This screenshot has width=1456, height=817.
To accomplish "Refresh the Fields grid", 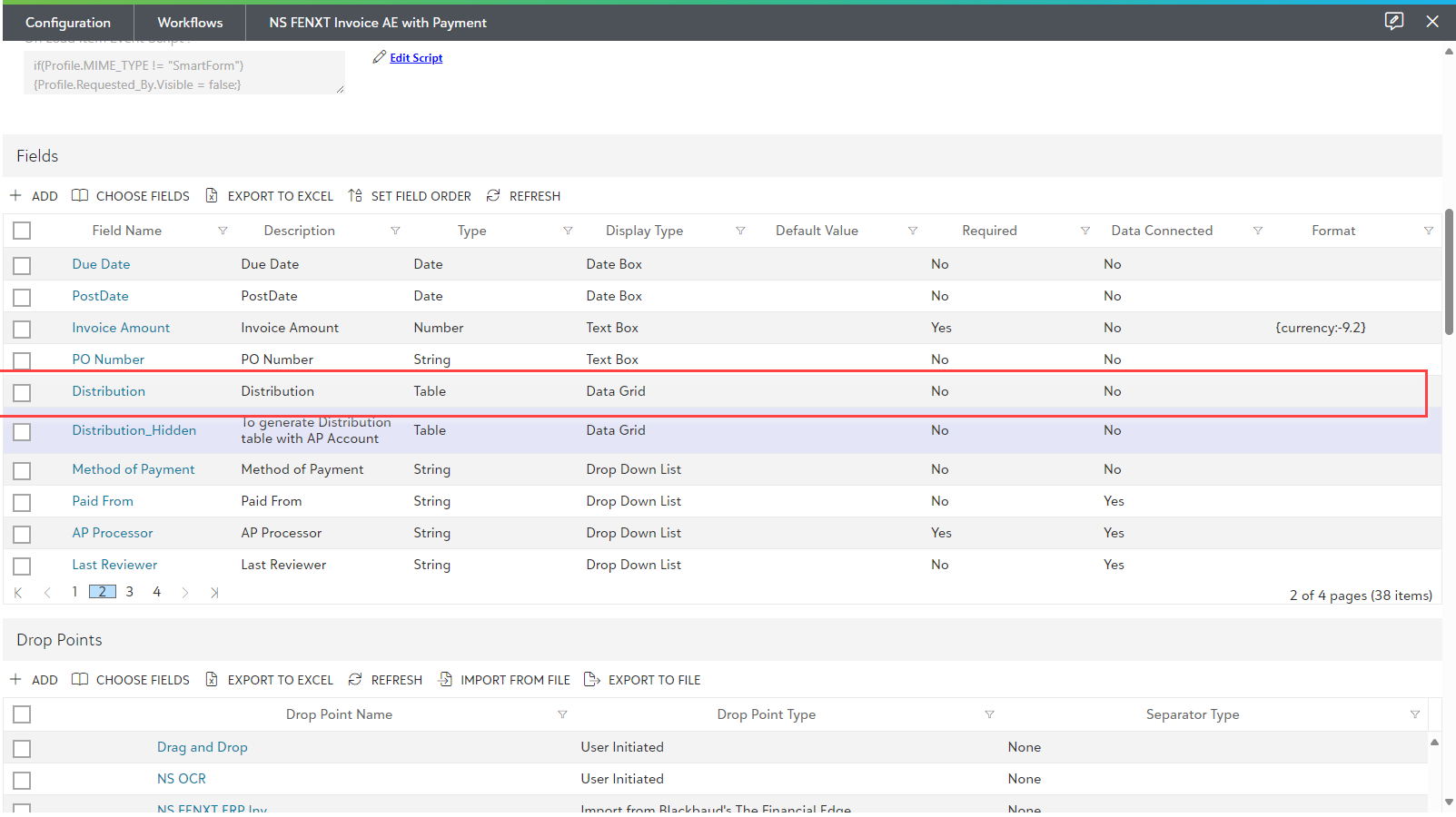I will 523,196.
